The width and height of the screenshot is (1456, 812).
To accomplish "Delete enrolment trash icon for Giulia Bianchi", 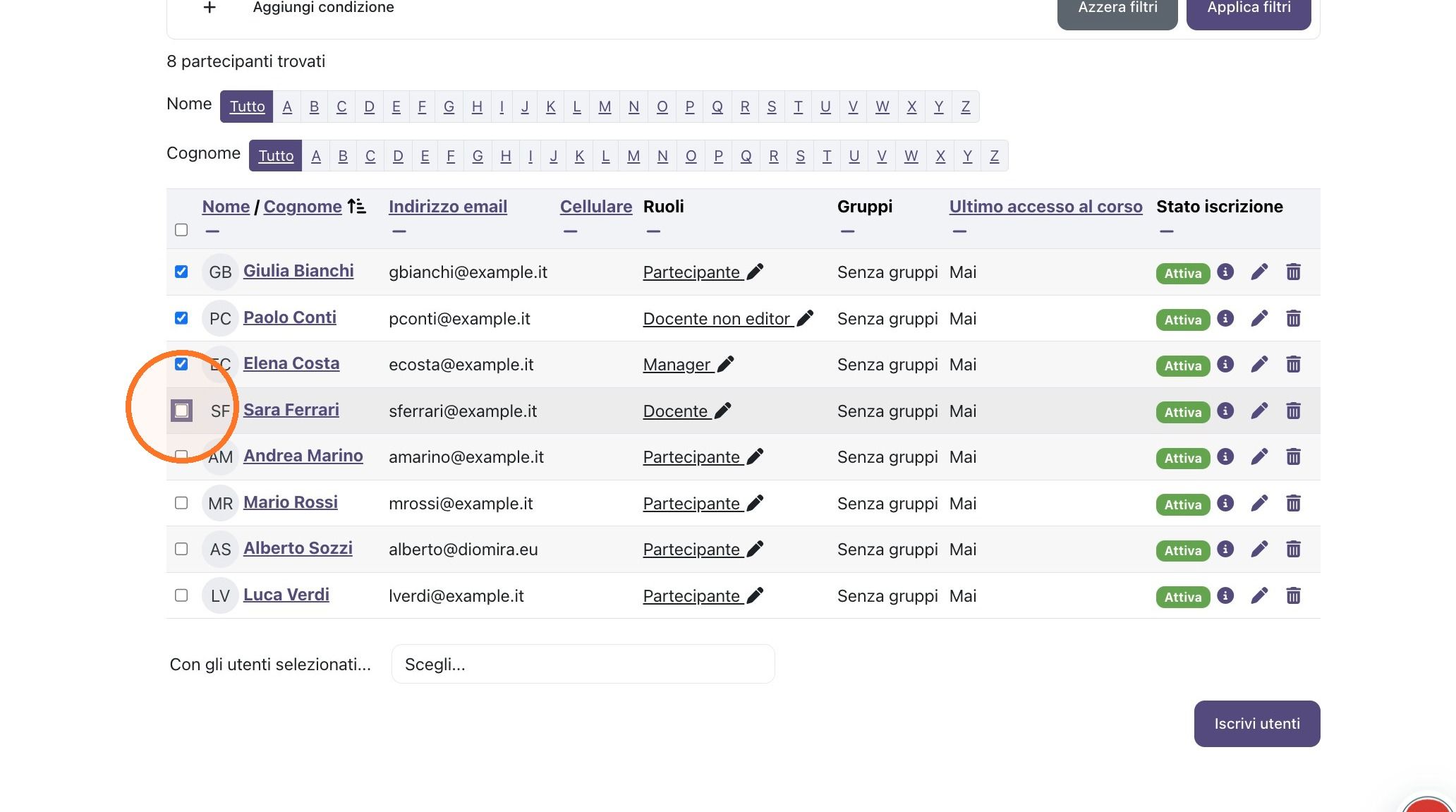I will (x=1293, y=272).
